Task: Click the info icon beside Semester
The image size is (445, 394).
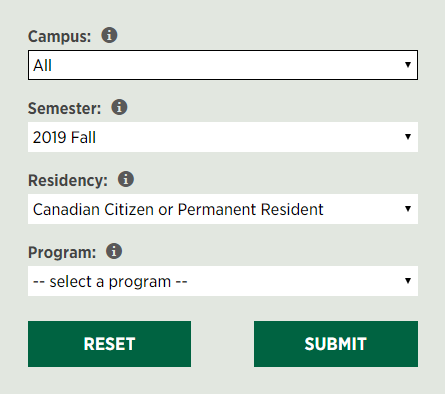Action: 119,107
